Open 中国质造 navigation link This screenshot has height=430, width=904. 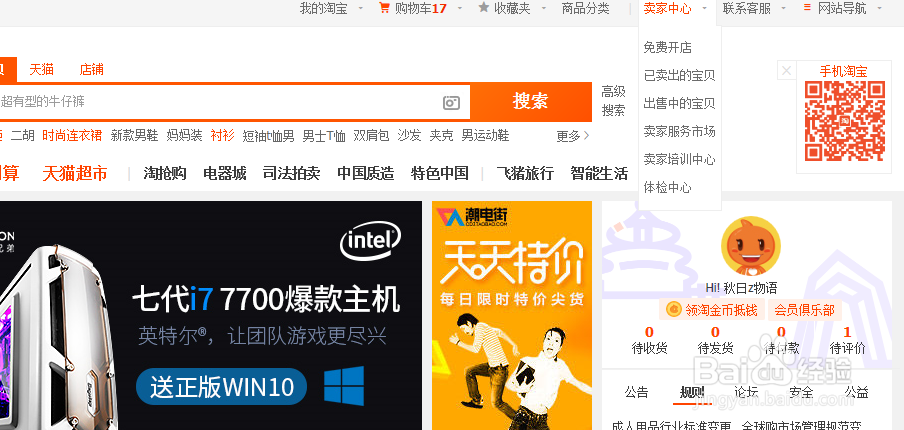pyautogui.click(x=366, y=173)
